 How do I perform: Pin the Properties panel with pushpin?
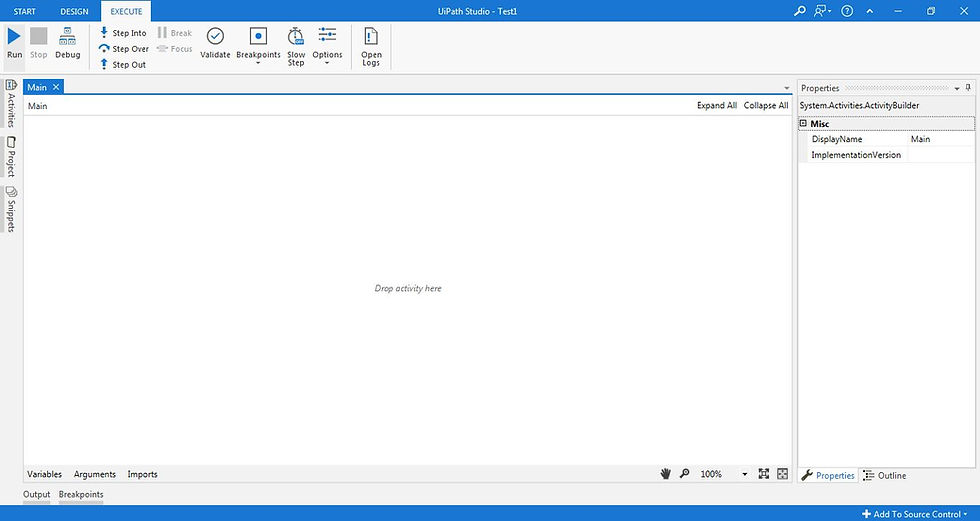click(968, 88)
